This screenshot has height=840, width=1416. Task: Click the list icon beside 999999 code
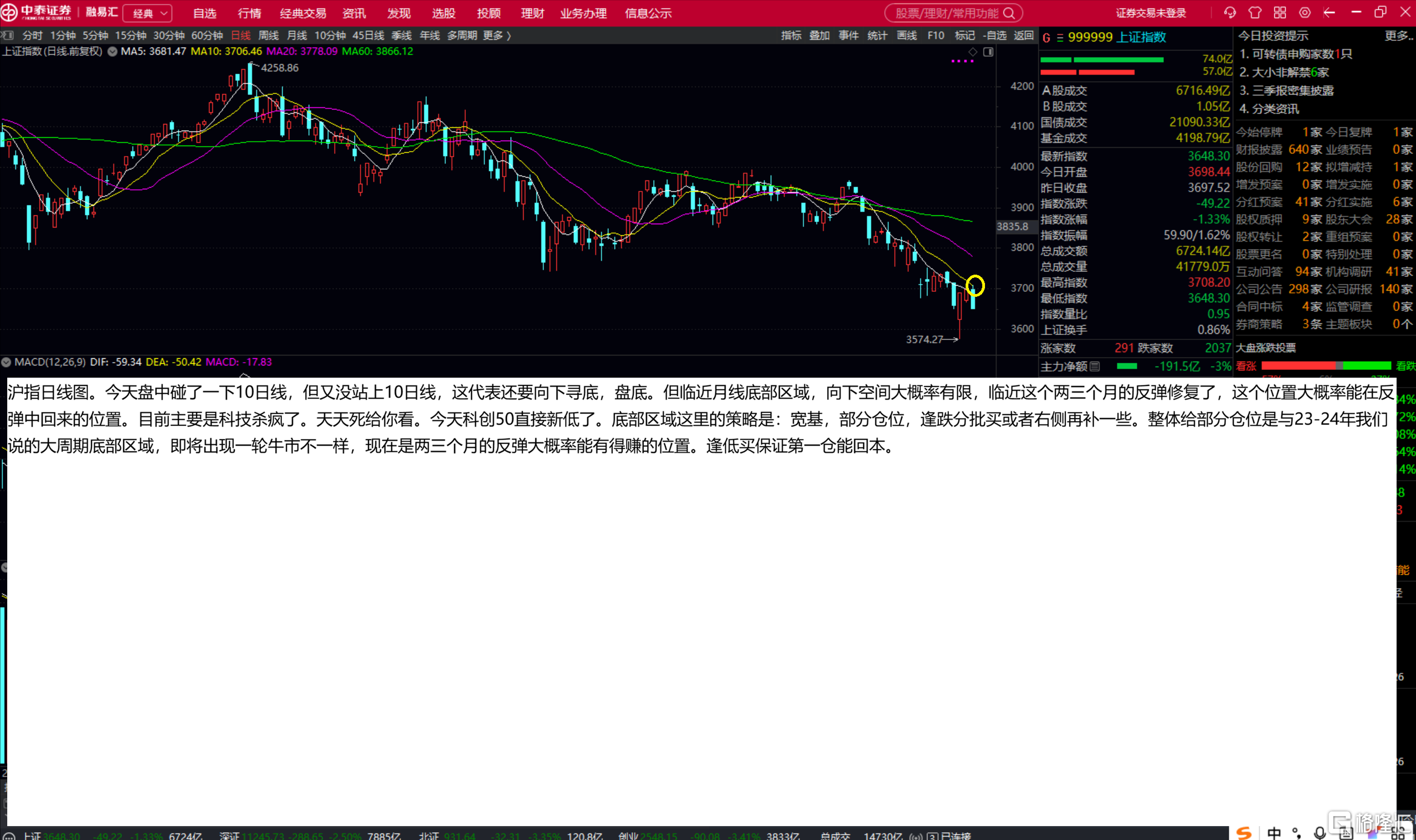coord(1060,38)
